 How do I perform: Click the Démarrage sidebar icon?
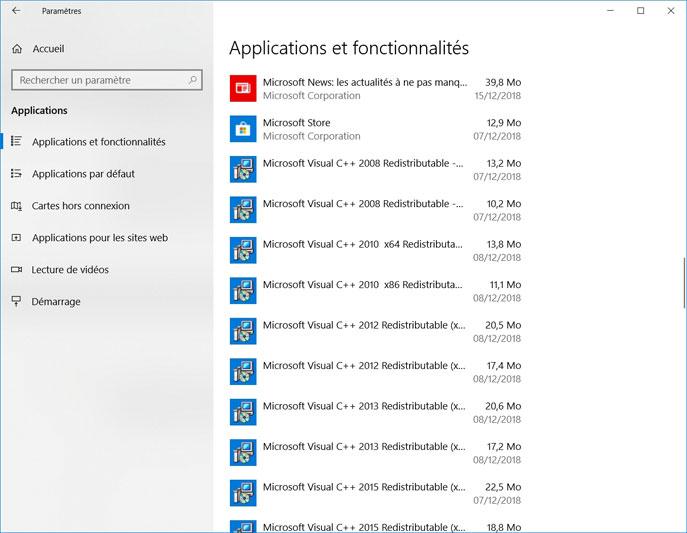pyautogui.click(x=16, y=301)
